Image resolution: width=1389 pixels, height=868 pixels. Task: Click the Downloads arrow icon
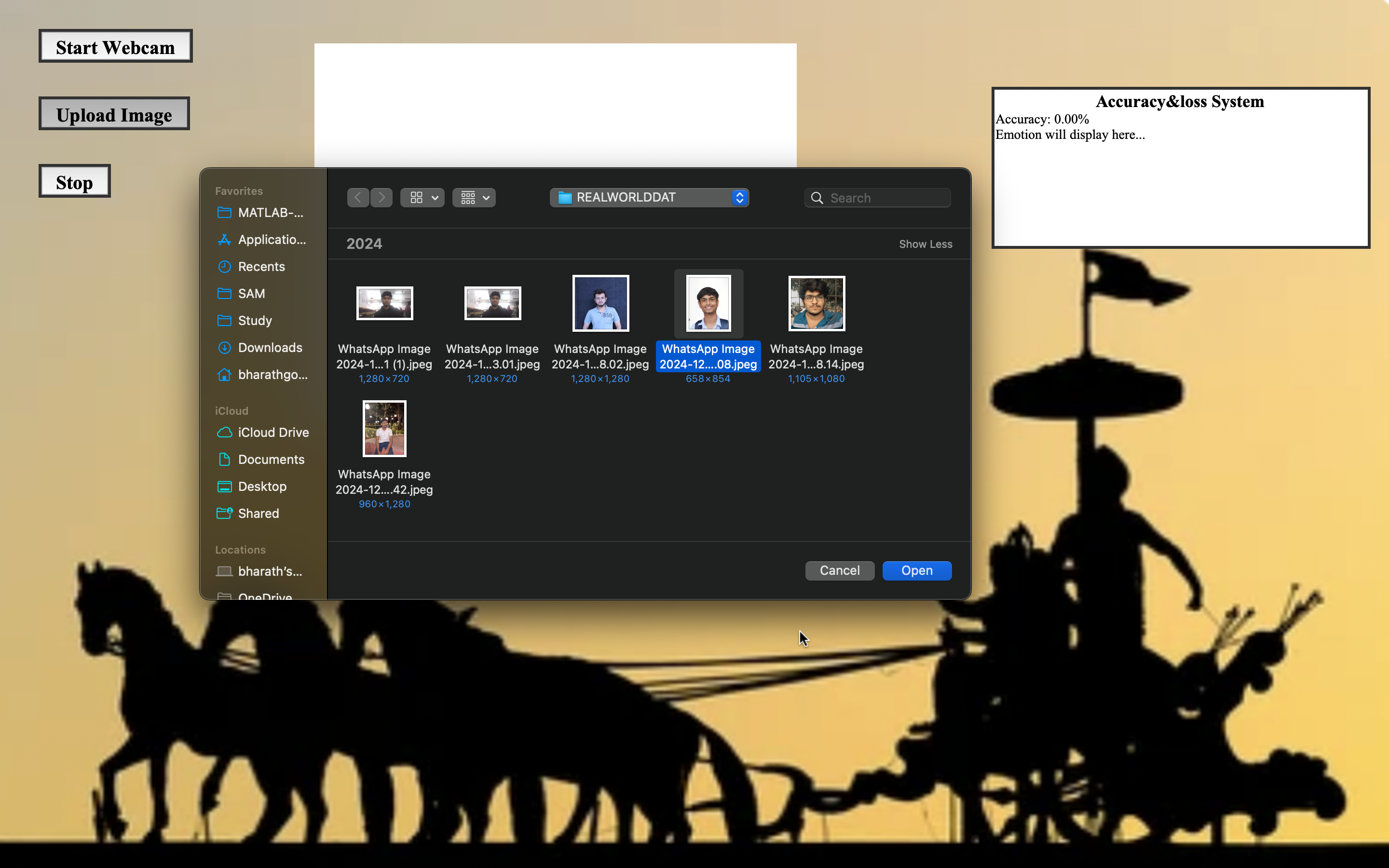(x=224, y=347)
